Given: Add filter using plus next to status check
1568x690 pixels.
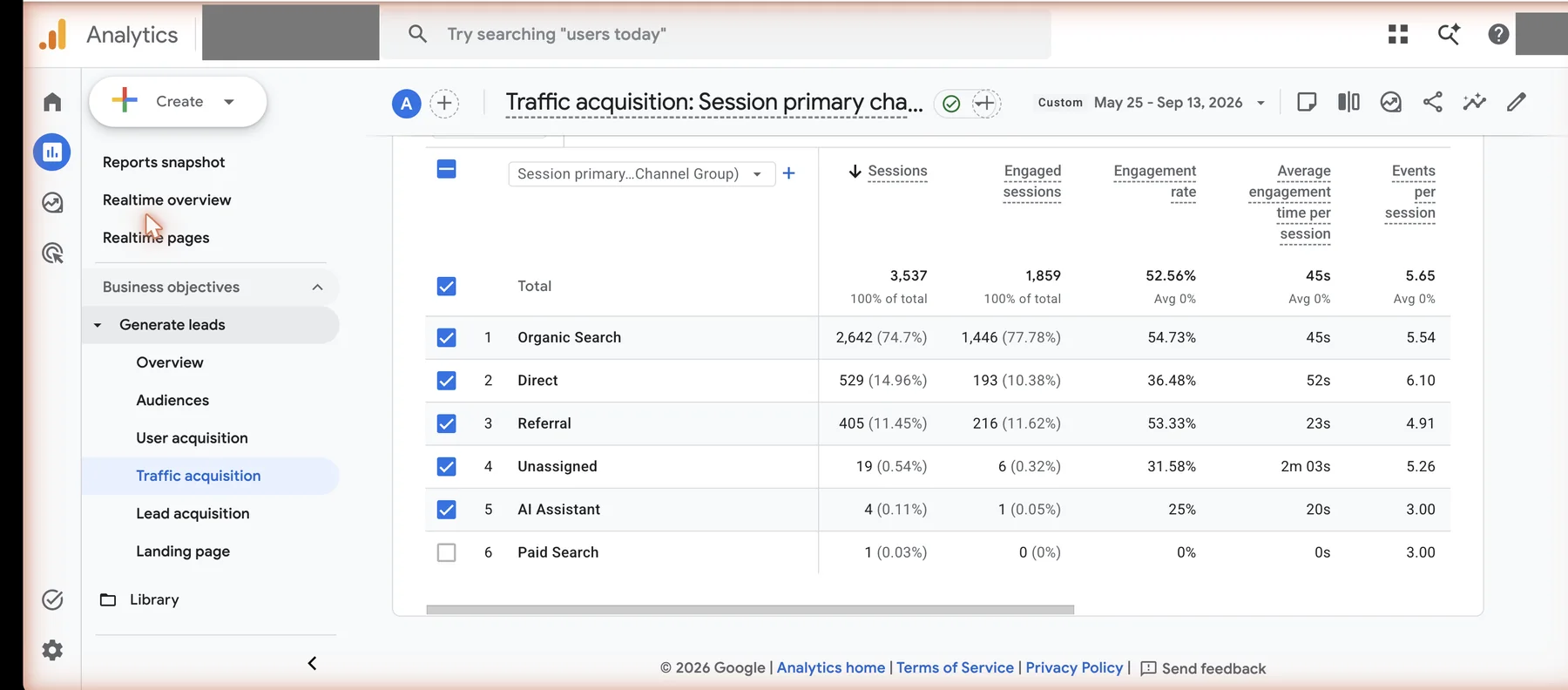Looking at the screenshot, I should tap(985, 104).
